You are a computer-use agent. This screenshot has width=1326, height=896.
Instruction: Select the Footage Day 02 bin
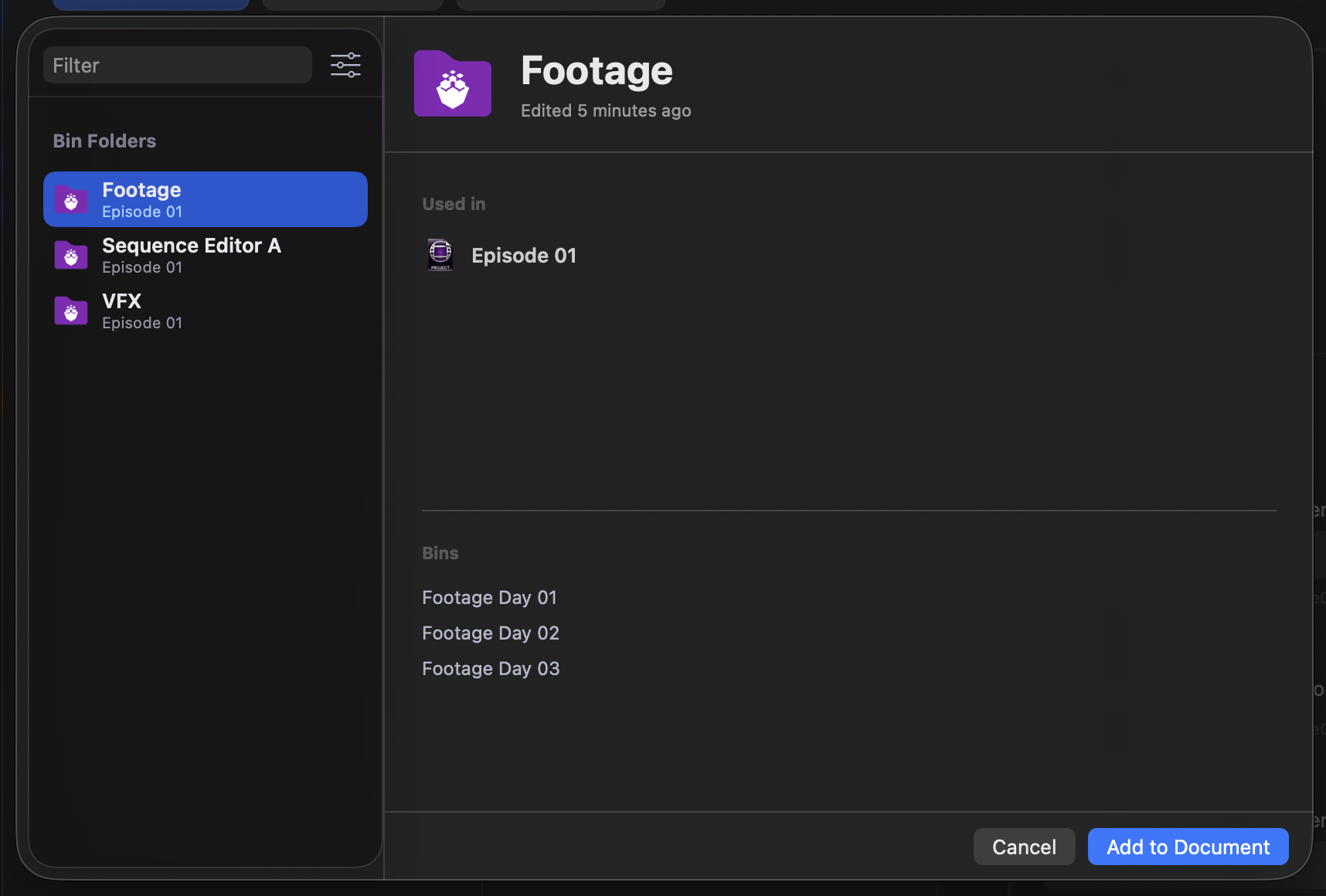tap(490, 633)
